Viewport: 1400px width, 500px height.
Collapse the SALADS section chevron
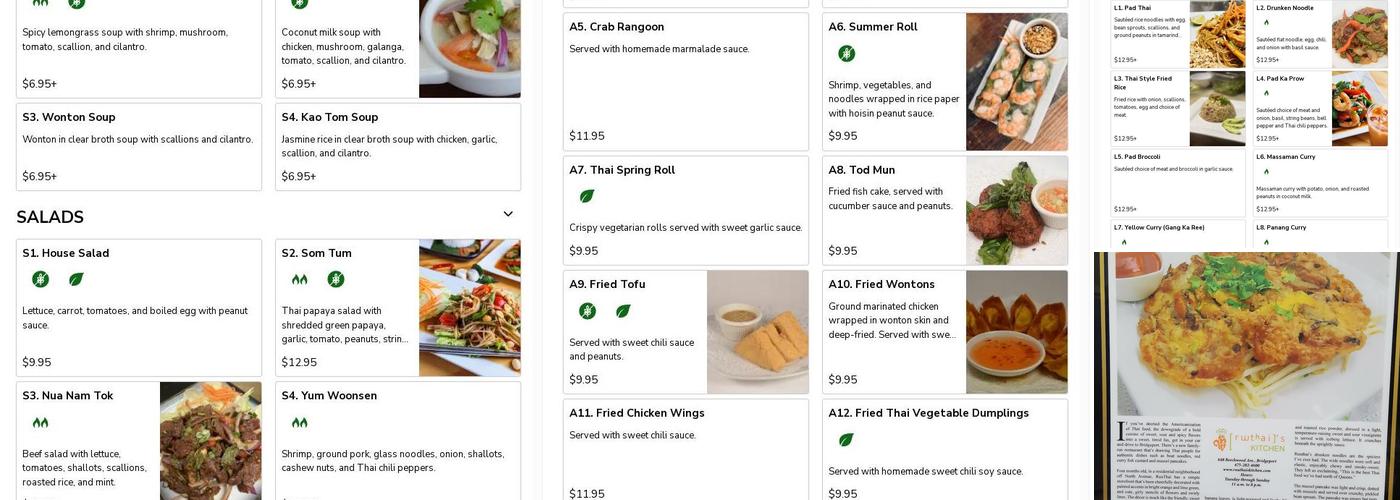point(508,214)
